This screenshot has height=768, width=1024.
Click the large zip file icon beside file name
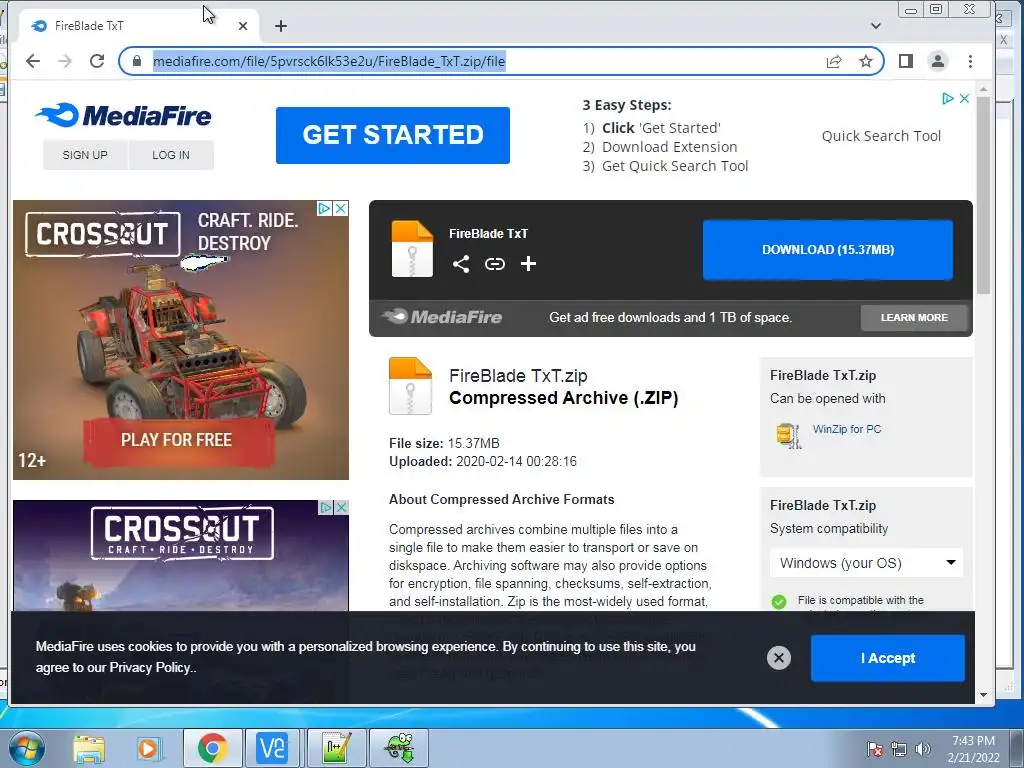pos(410,386)
